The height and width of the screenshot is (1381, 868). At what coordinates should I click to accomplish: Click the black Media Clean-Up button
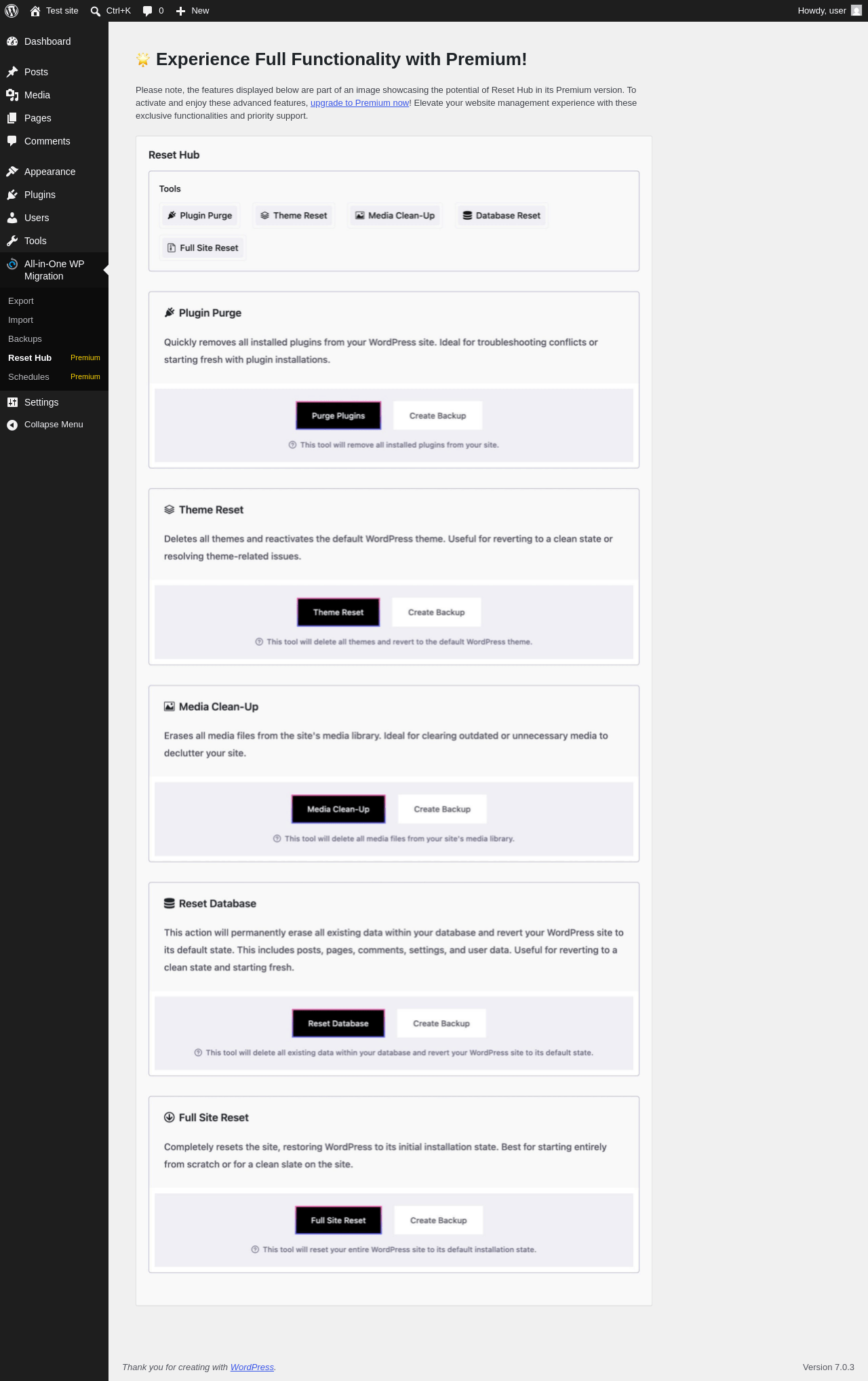click(338, 809)
